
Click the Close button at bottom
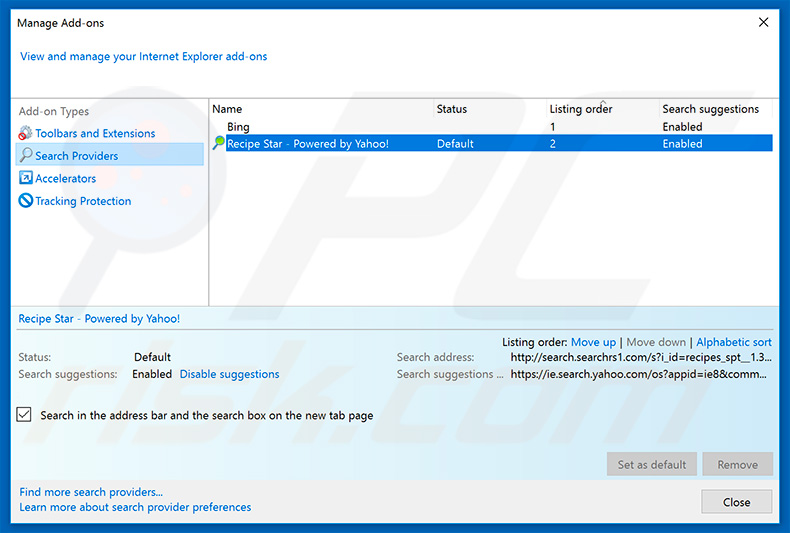pos(736,502)
